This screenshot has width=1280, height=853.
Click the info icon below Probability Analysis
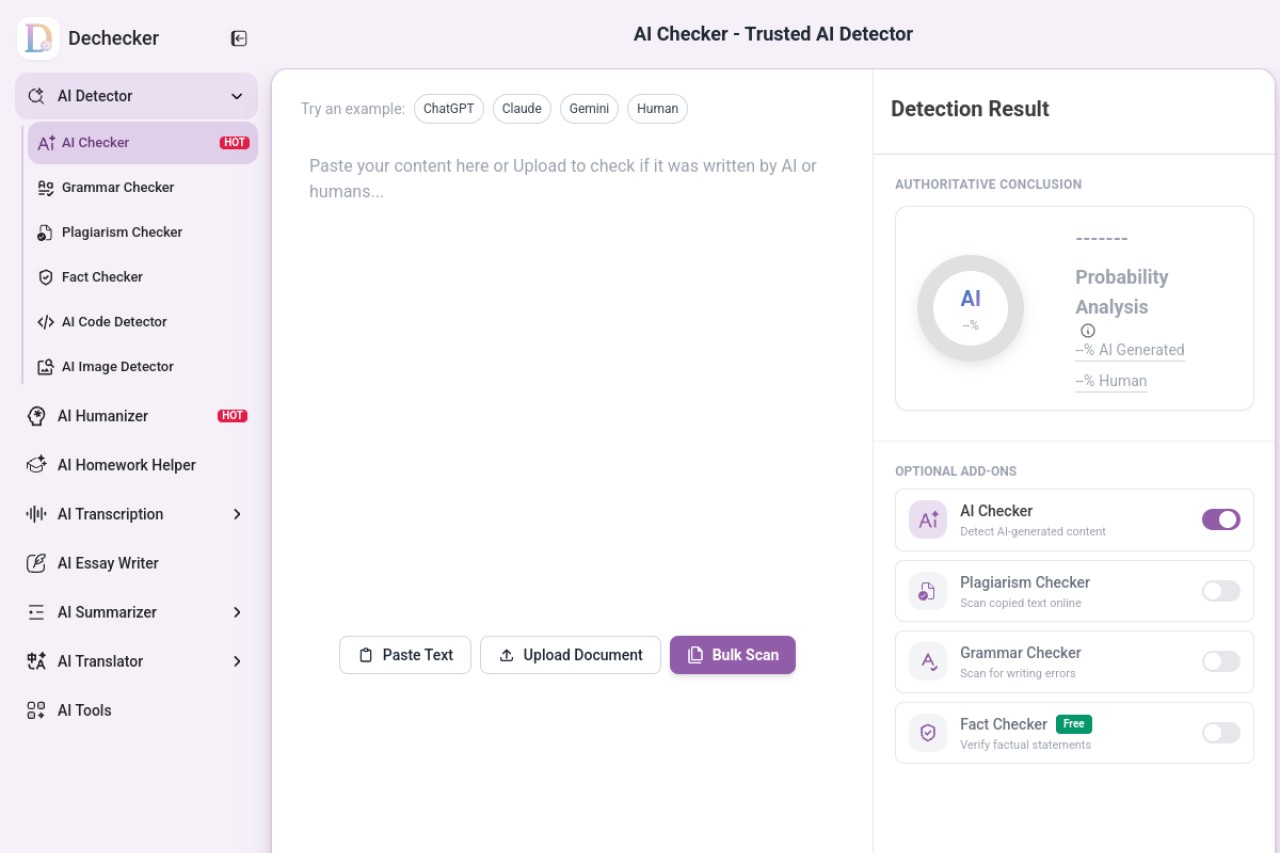click(1088, 331)
